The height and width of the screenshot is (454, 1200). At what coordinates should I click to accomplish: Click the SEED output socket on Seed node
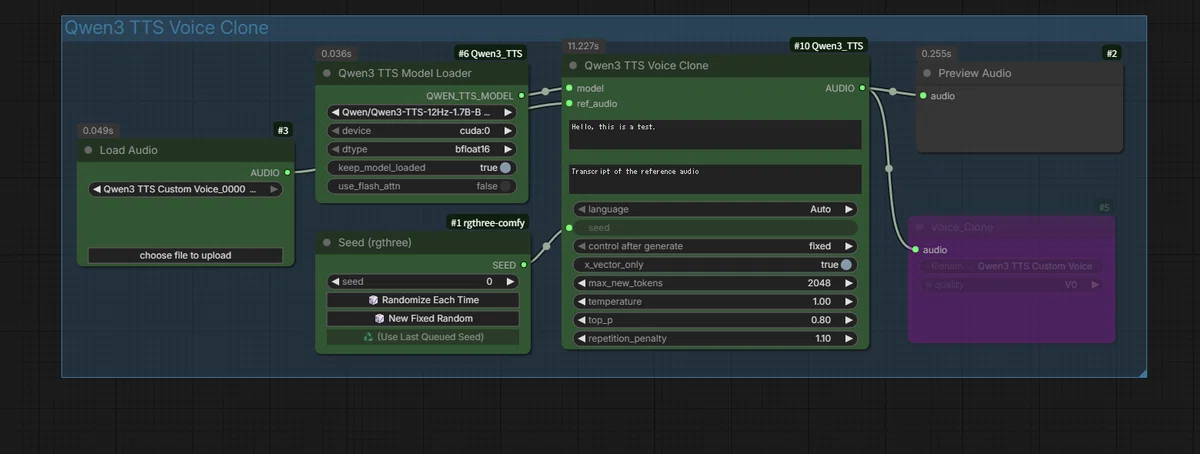click(522, 265)
